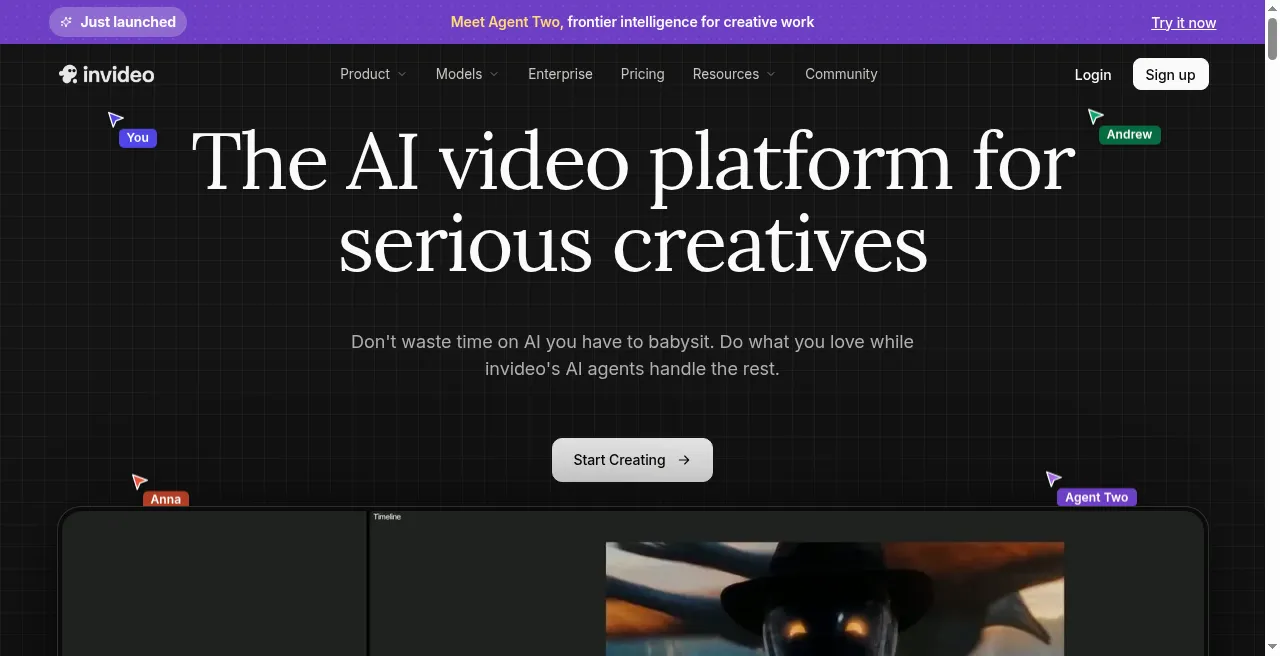The image size is (1280, 656).
Task: Open the Resources dropdown menu
Action: pos(734,74)
